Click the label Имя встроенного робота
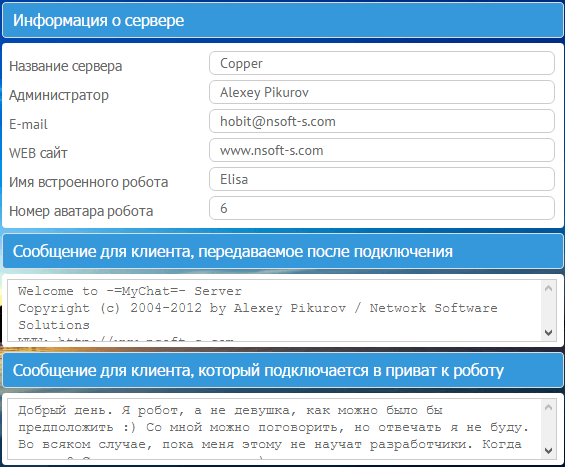 pyautogui.click(x=89, y=182)
